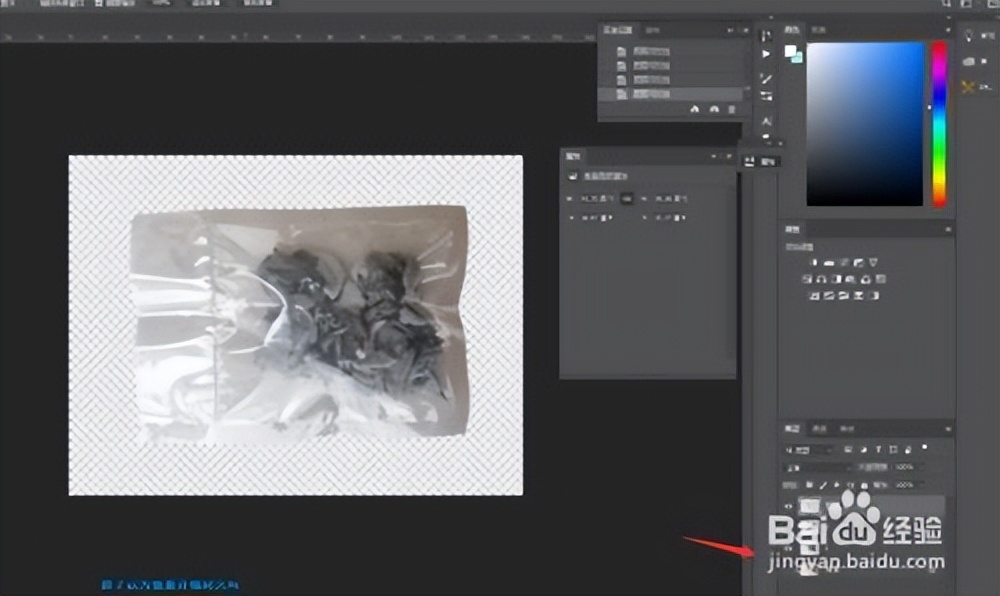Click the create new snapshot camera icon
Image resolution: width=1000 pixels, height=596 pixels.
[x=713, y=109]
